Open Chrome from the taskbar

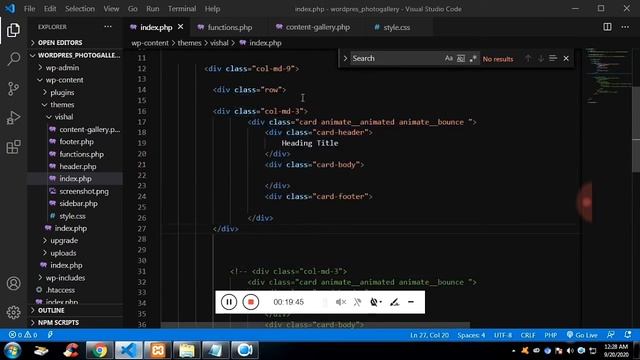pos(99,350)
